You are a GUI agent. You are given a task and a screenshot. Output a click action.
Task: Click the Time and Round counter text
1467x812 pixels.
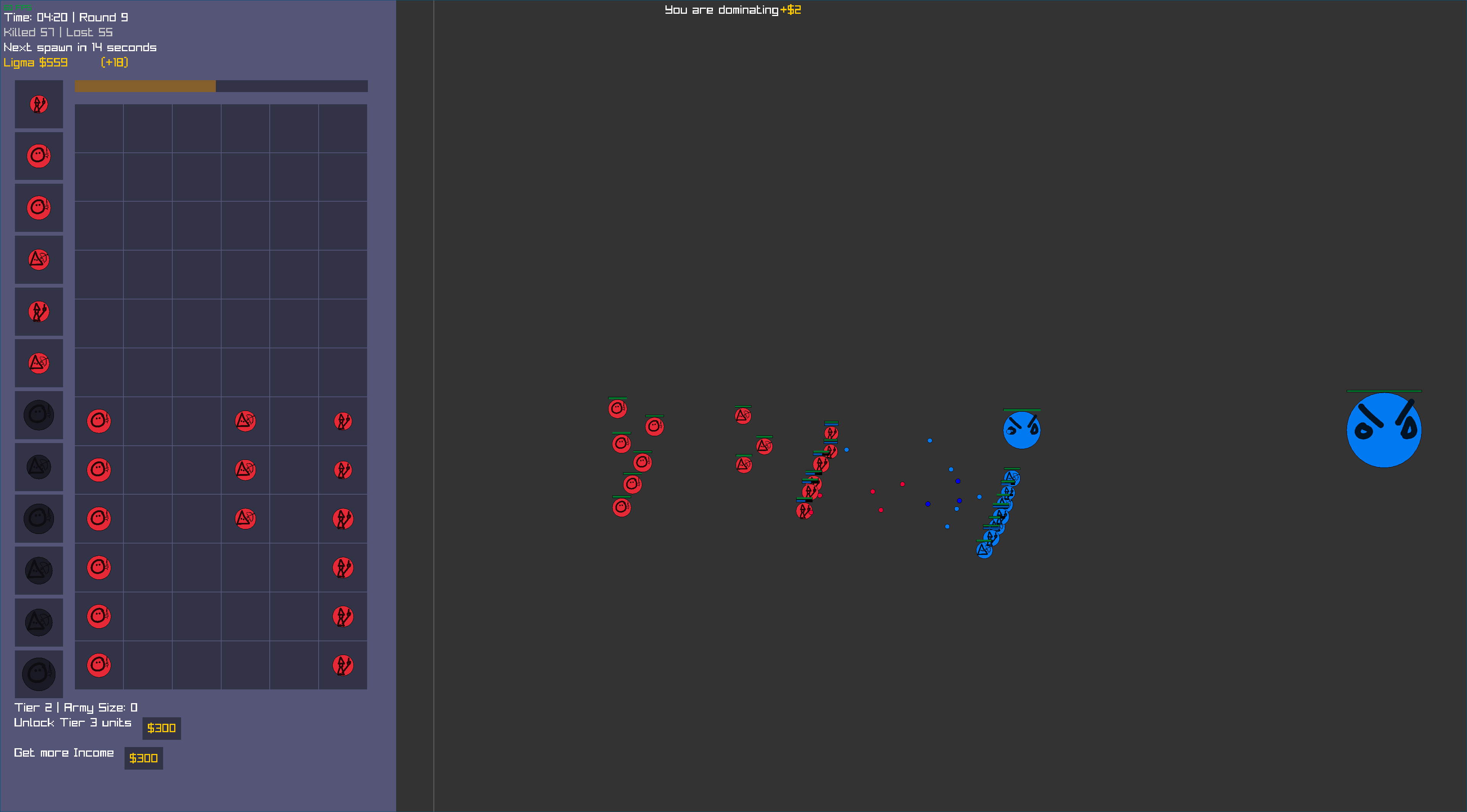66,17
